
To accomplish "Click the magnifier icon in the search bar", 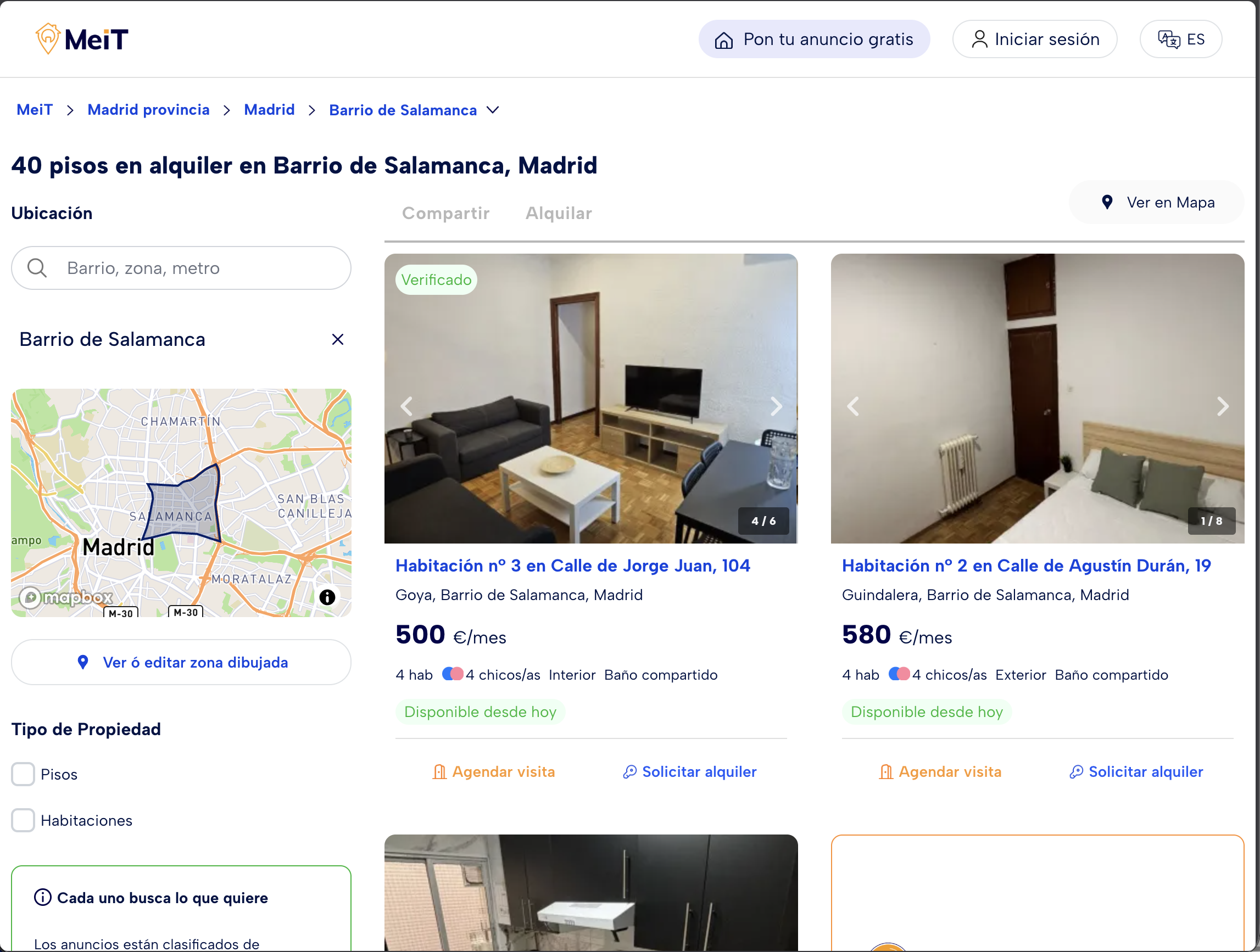I will coord(36,267).
